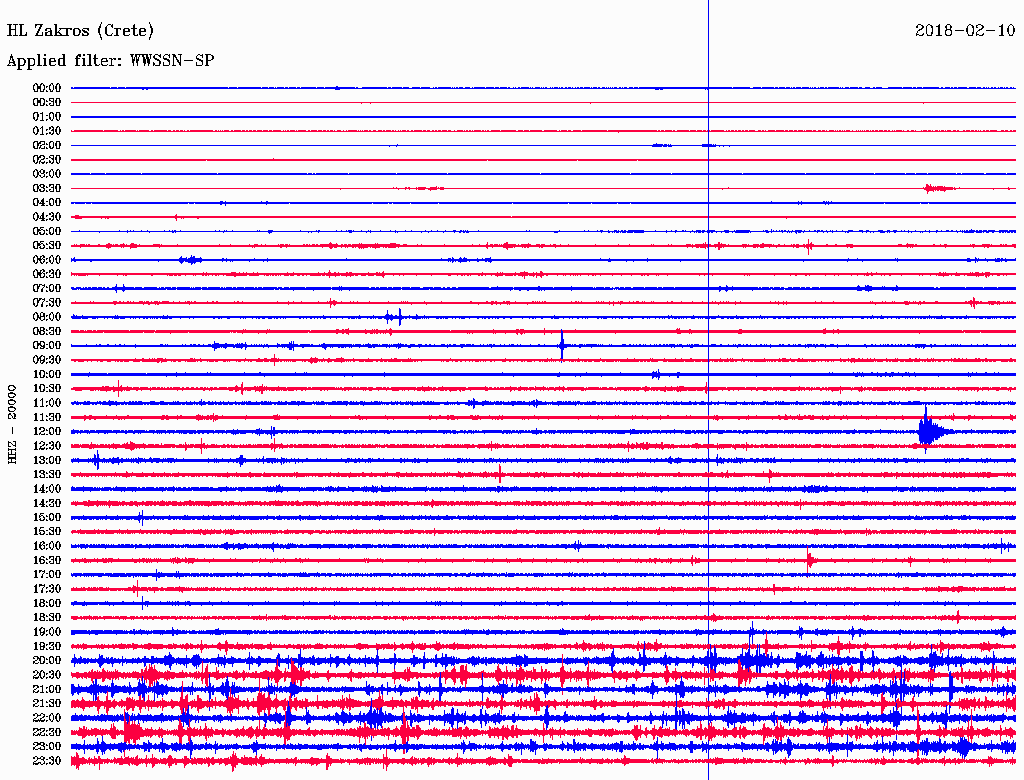Click the 12:00 time label

[x=47, y=431]
